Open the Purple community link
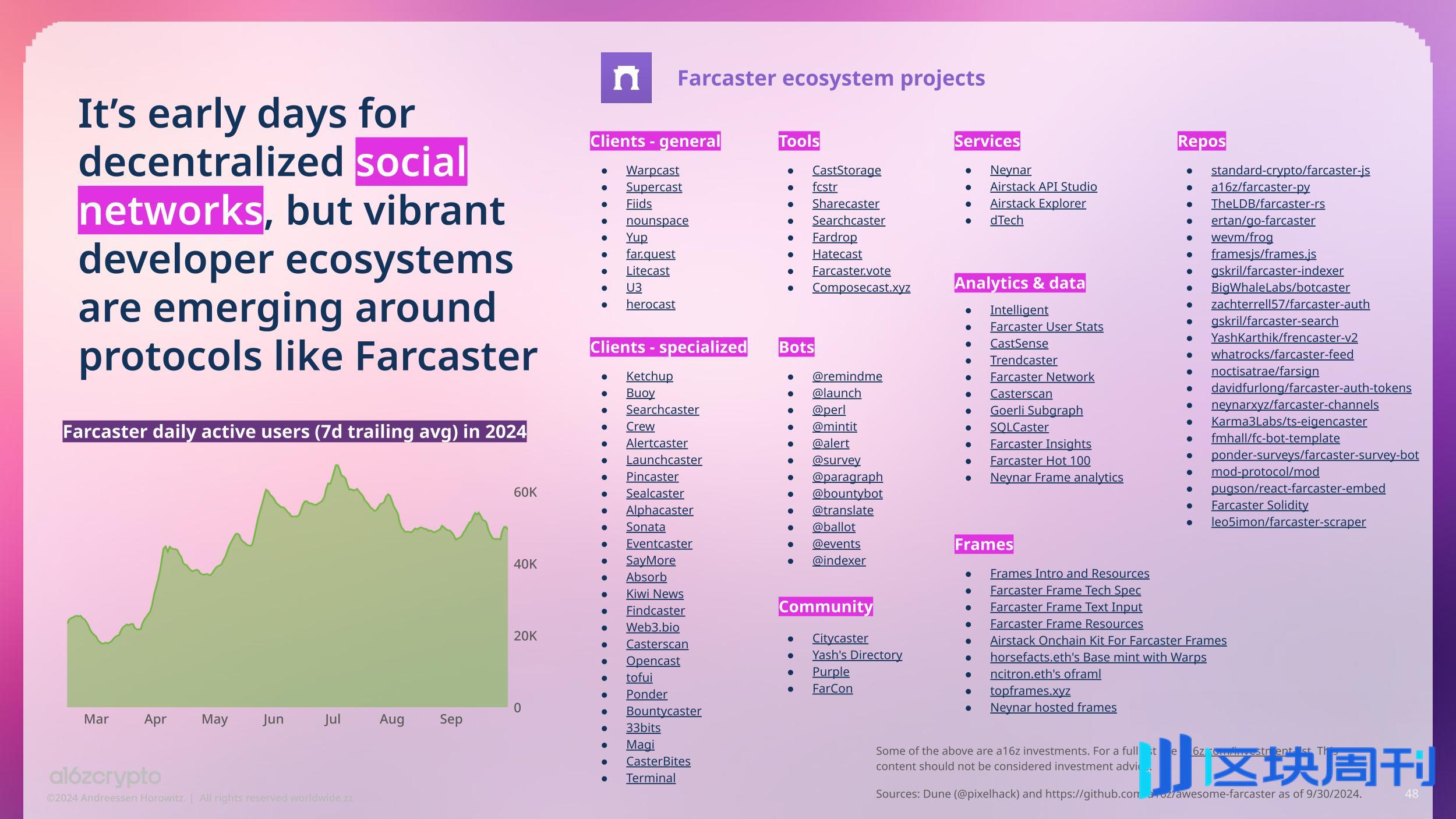This screenshot has height=819, width=1456. (831, 672)
